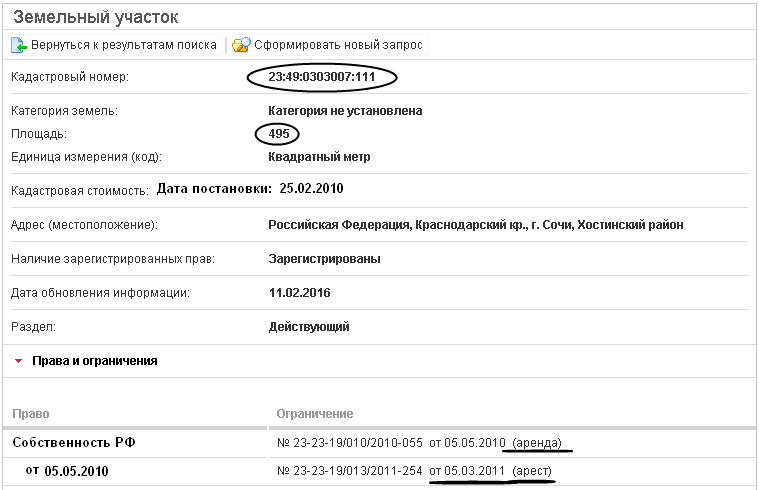Click the address value 'Российская Федерация, Краснодарский кр.'

coord(476,225)
